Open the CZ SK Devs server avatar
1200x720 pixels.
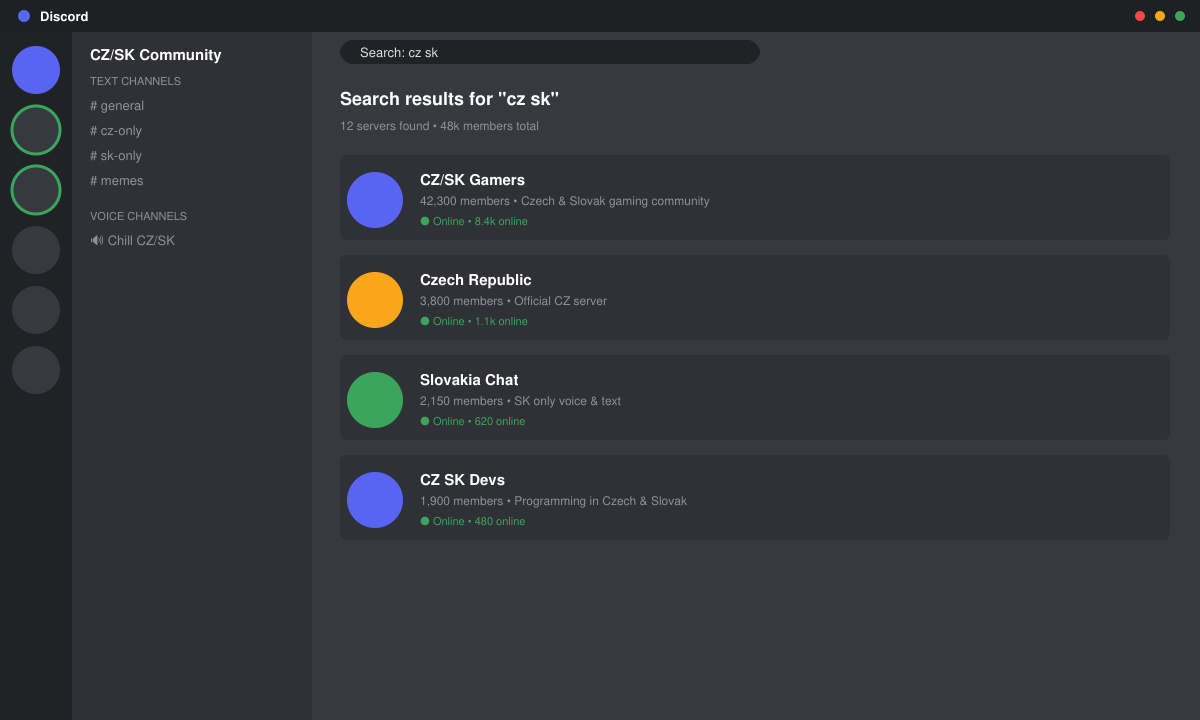tap(375, 500)
